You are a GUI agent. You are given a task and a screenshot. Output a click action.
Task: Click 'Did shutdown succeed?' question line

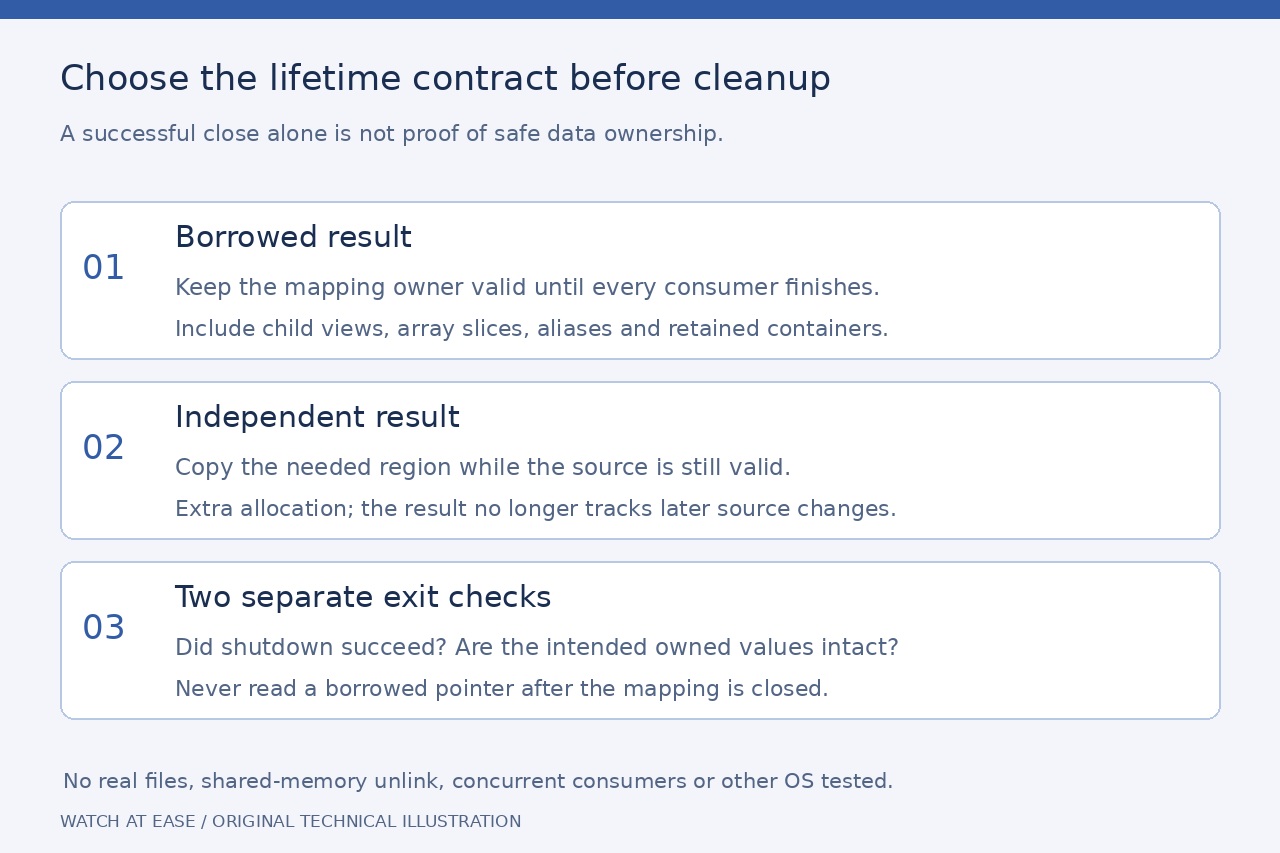[536, 648]
